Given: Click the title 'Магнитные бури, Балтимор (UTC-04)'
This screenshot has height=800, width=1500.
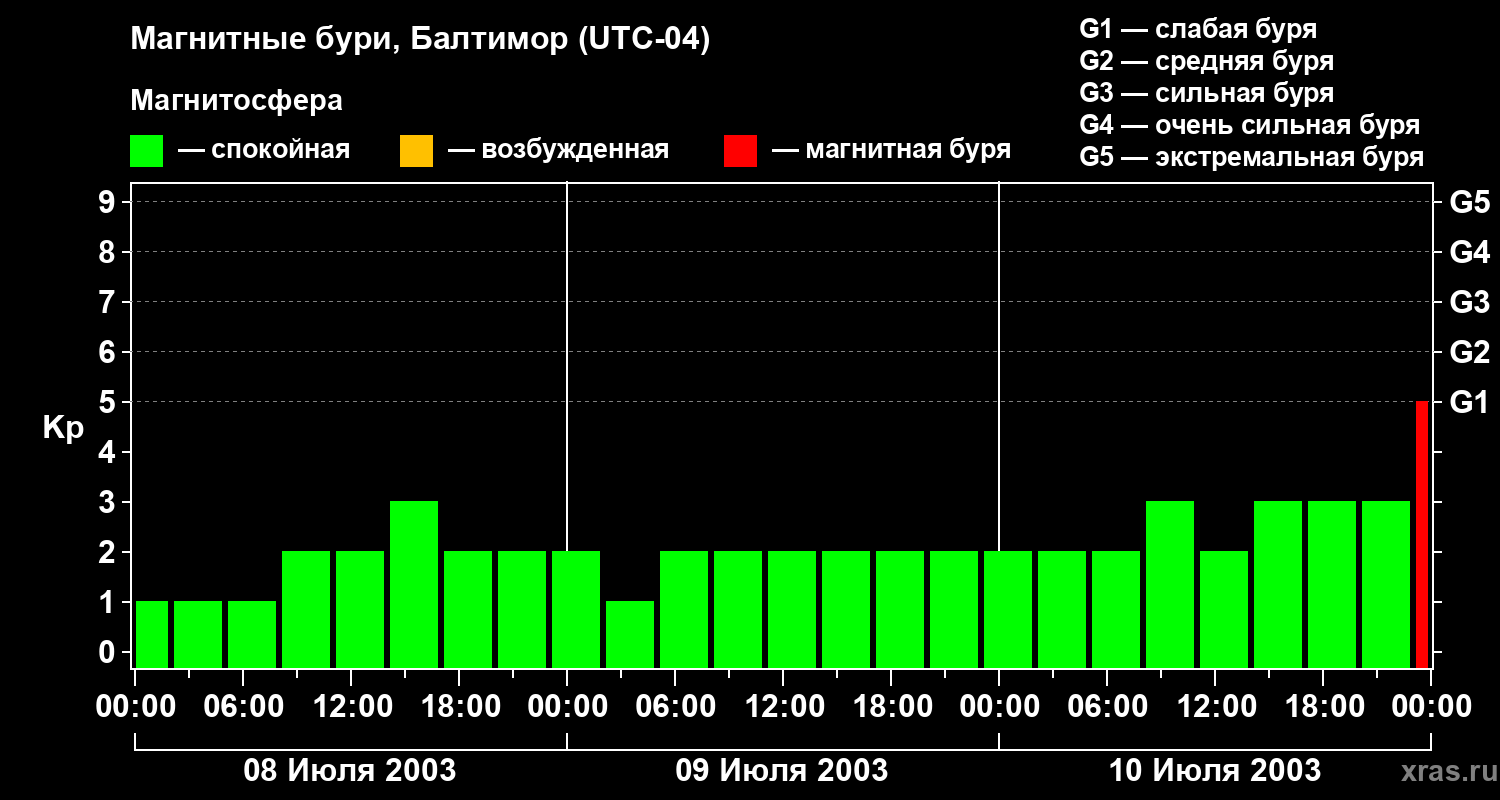Looking at the screenshot, I should [x=420, y=41].
